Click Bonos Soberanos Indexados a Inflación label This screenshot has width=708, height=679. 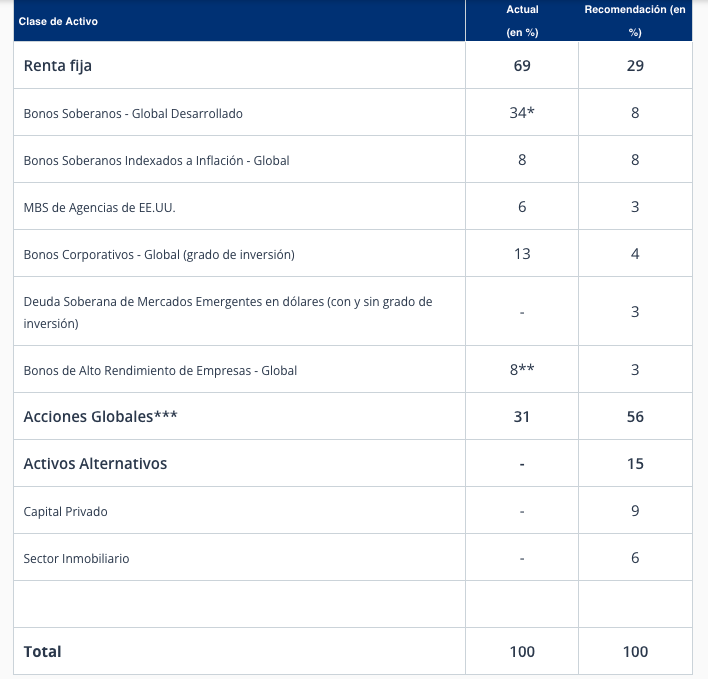pyautogui.click(x=156, y=160)
